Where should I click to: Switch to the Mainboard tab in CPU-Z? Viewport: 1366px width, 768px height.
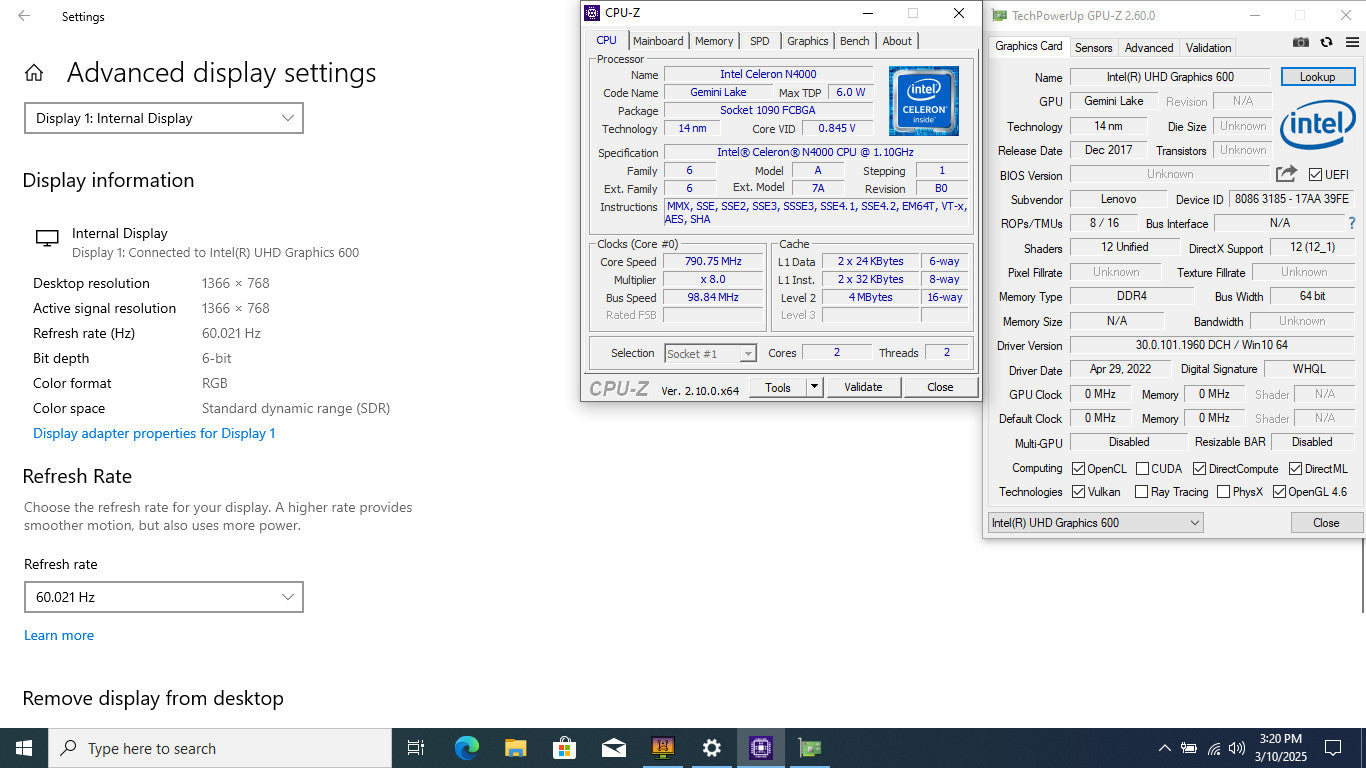coord(658,41)
